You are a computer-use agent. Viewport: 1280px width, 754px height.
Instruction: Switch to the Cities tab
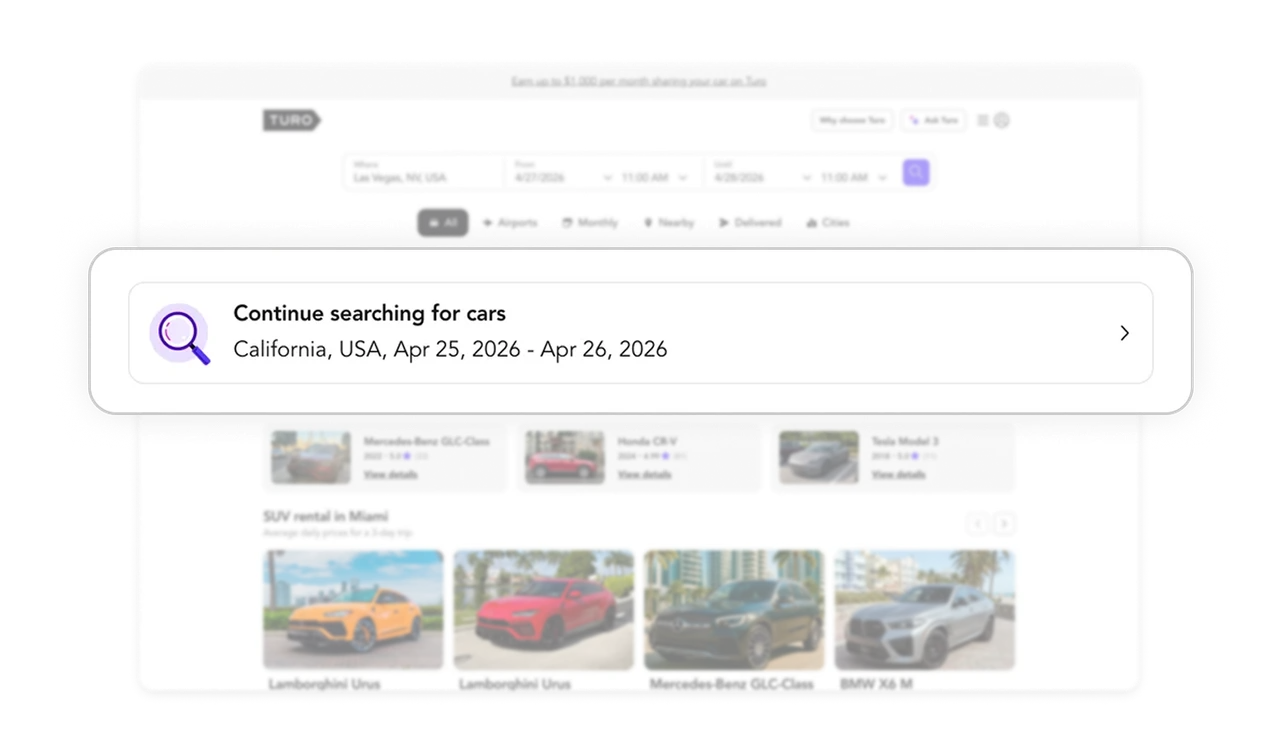coord(828,223)
